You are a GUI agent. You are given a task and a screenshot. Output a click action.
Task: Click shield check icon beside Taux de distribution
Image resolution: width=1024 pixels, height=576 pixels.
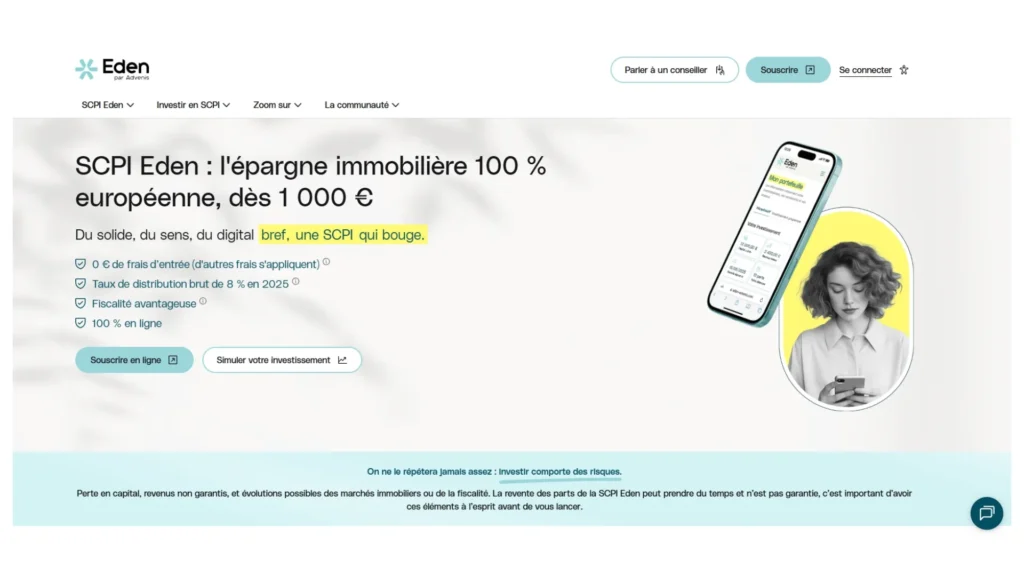pos(80,283)
